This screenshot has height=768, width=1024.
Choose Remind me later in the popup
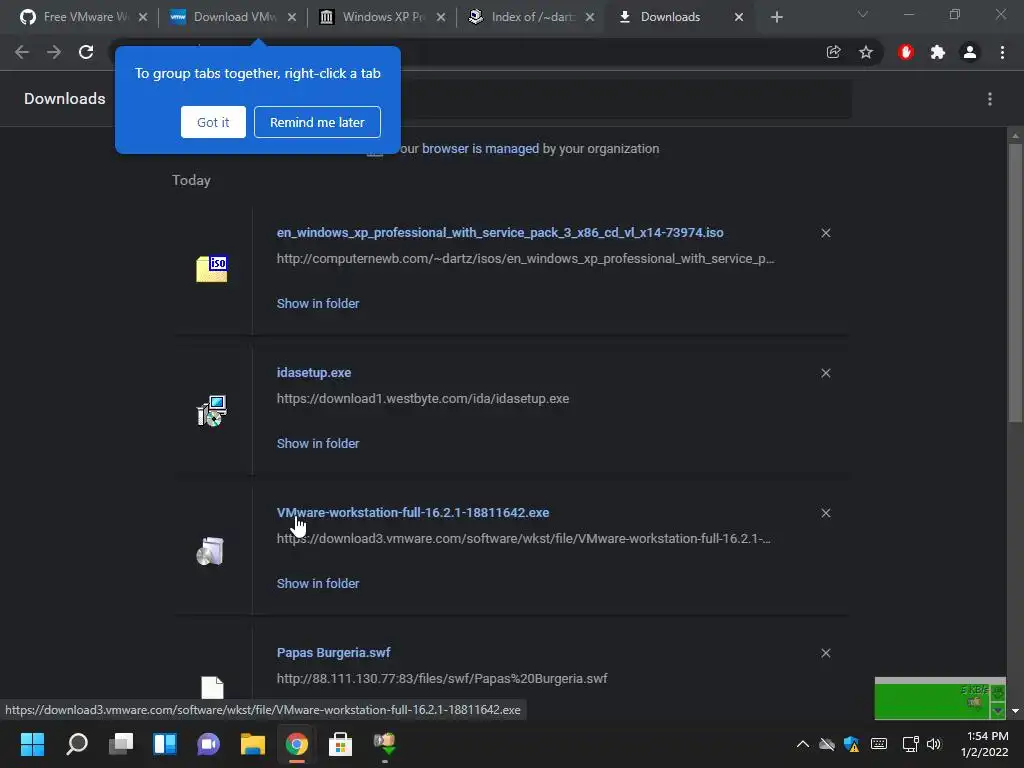tap(317, 122)
